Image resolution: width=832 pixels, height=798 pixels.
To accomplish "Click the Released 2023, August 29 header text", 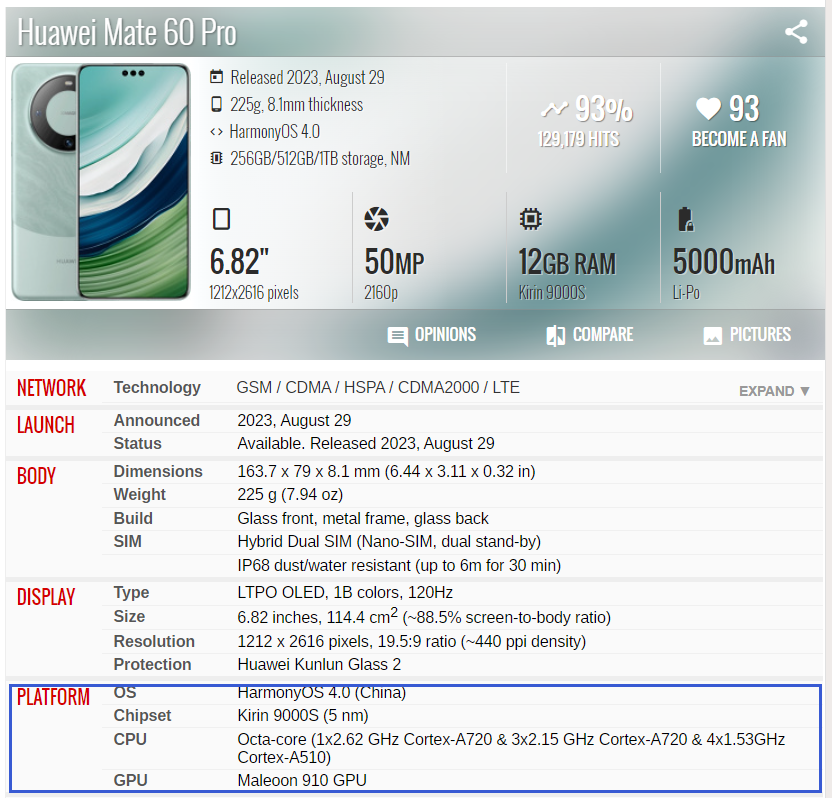I will [307, 77].
